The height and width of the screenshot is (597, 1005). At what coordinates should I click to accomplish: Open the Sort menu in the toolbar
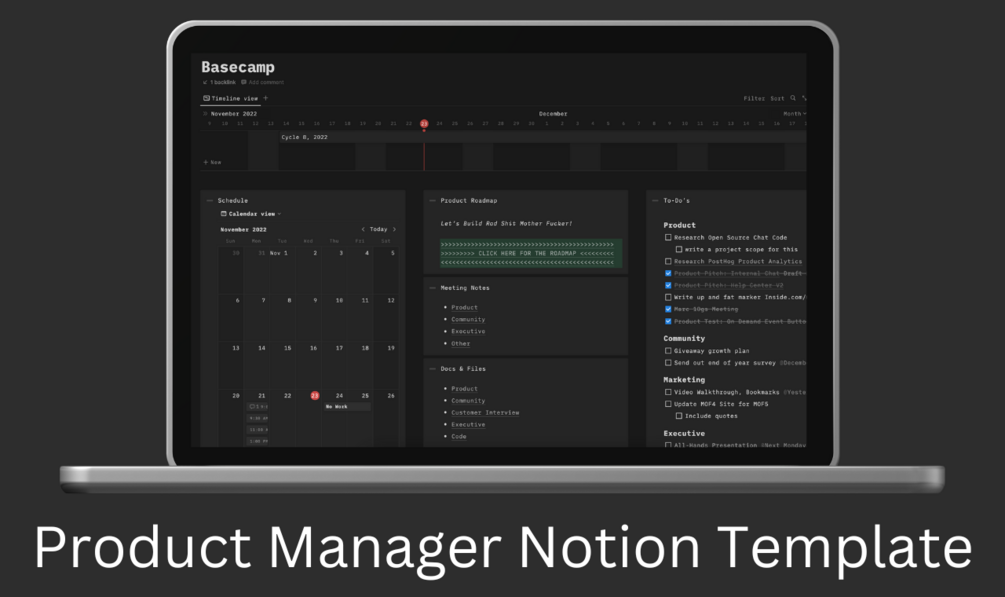777,98
